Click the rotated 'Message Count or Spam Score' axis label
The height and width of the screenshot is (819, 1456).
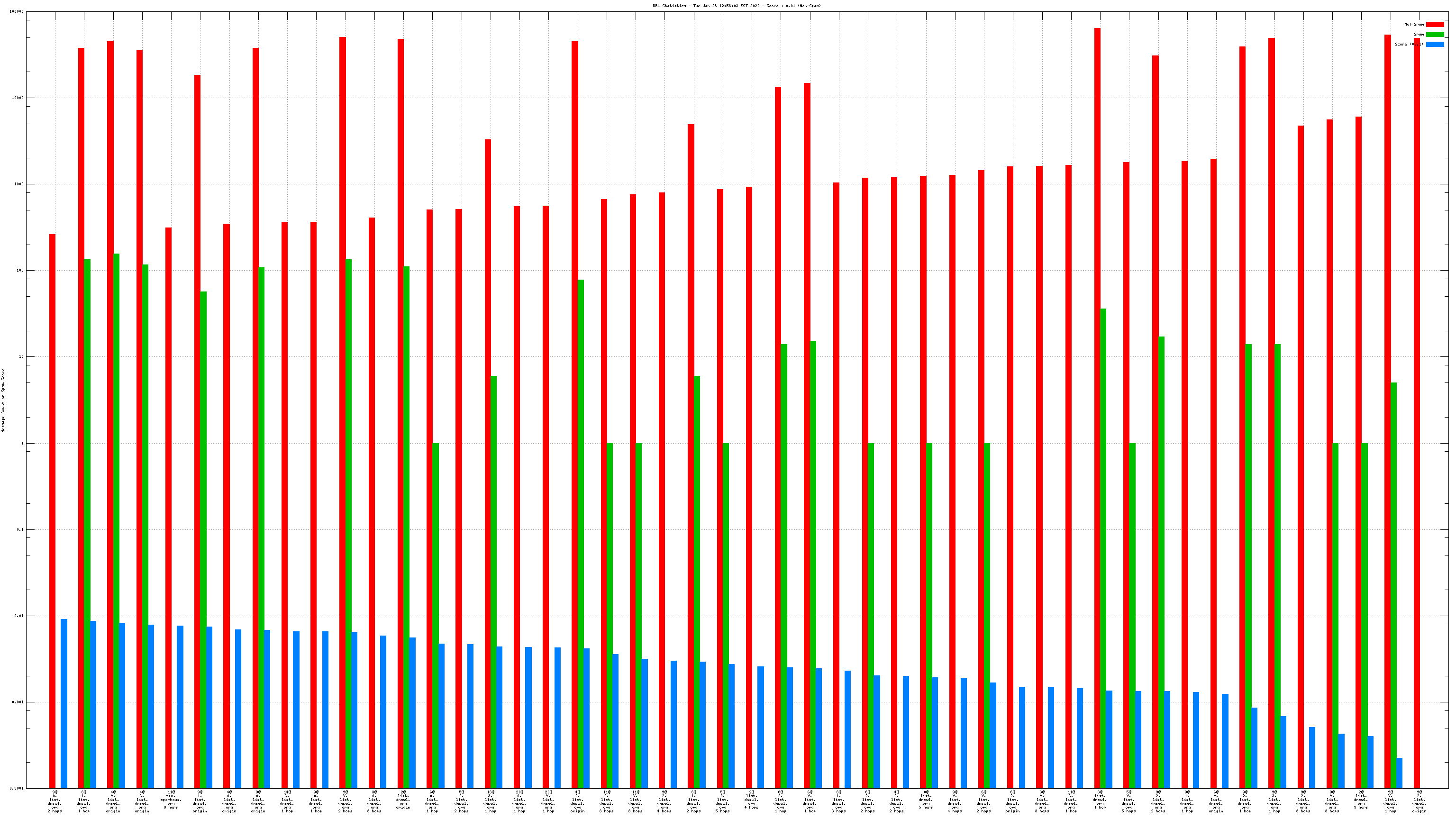tap(3, 400)
